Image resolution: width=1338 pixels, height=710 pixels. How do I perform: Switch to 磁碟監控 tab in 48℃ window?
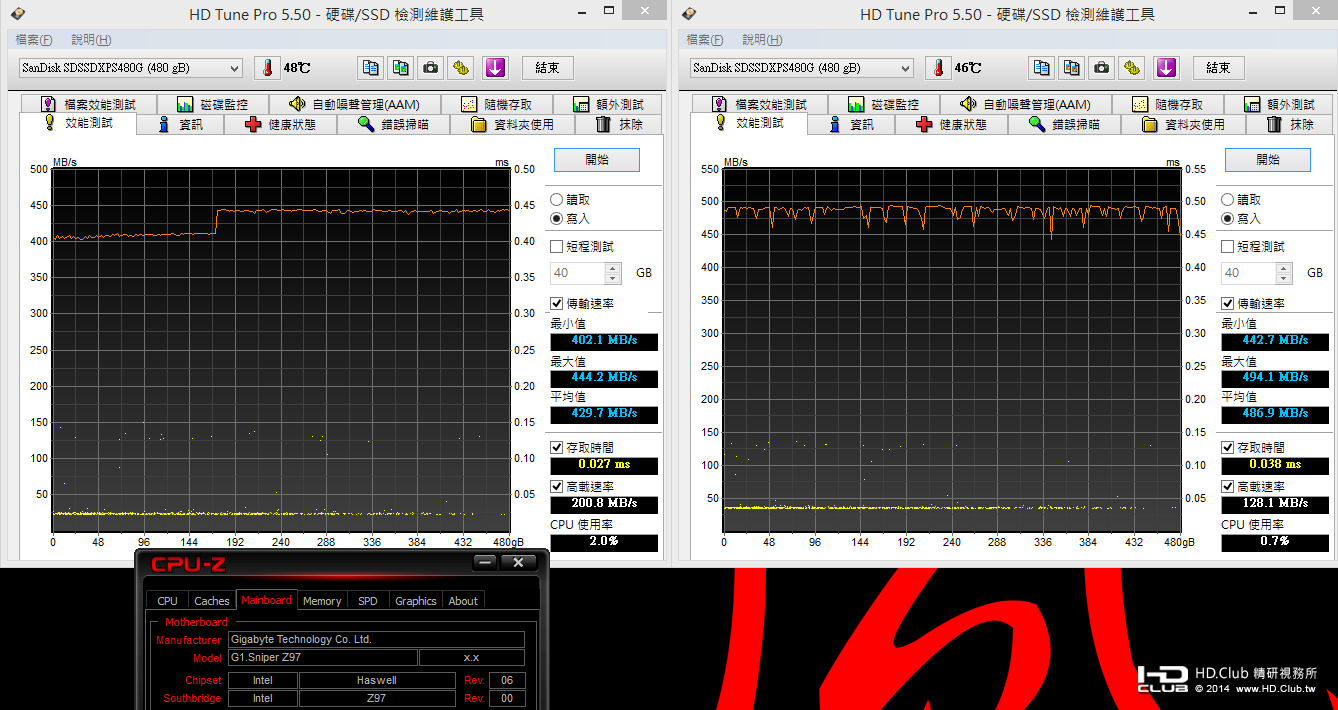211,104
